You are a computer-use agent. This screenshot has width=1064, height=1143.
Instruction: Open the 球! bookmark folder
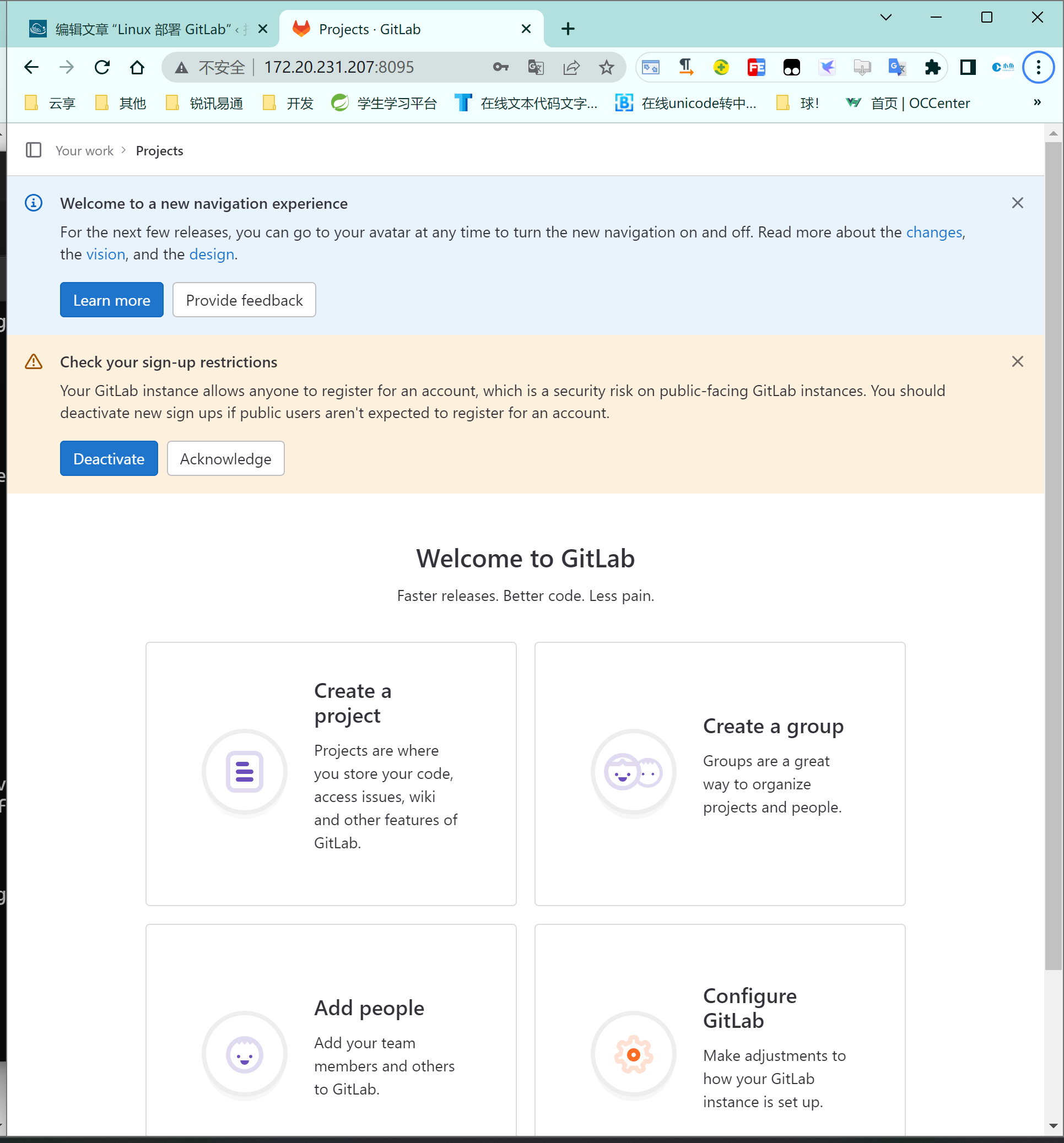pos(797,103)
